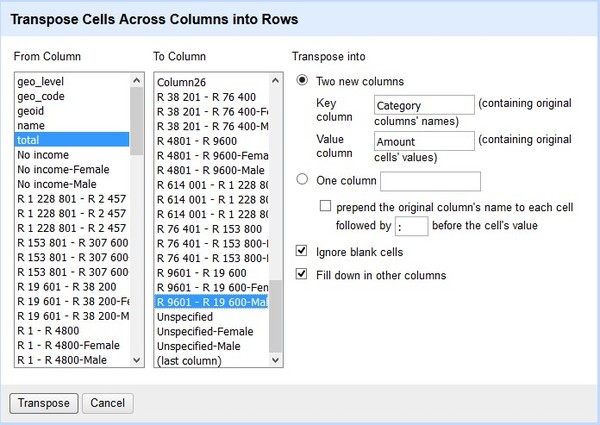This screenshot has width=600, height=425.
Task: Enable prepend original column's name checkbox
Action: click(324, 206)
